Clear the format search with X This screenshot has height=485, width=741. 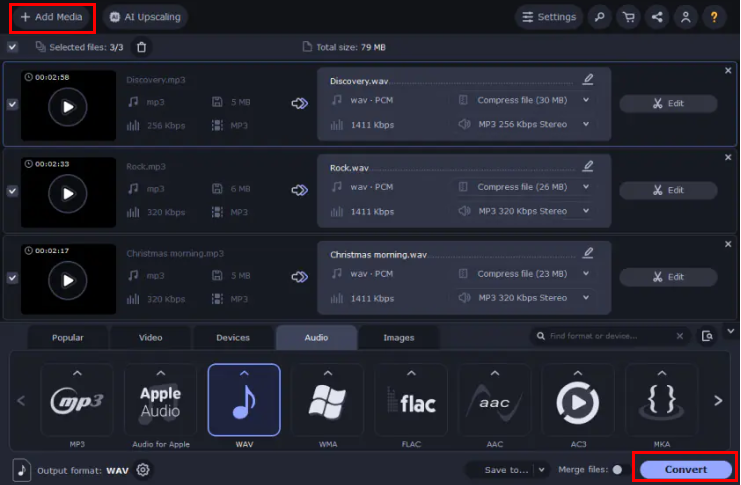680,336
